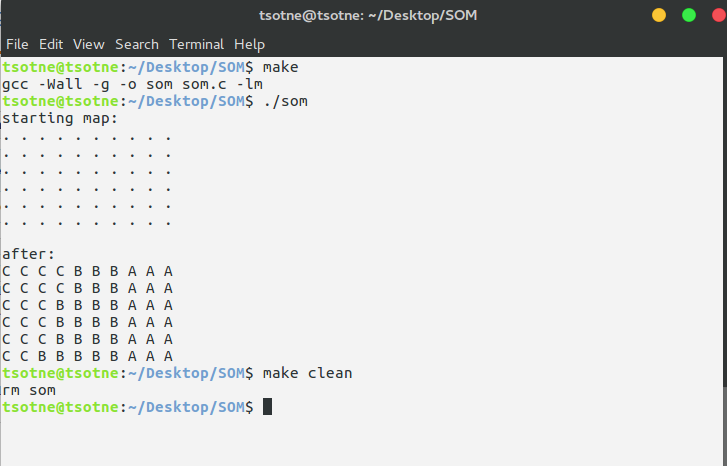Open the File menu

tap(17, 44)
